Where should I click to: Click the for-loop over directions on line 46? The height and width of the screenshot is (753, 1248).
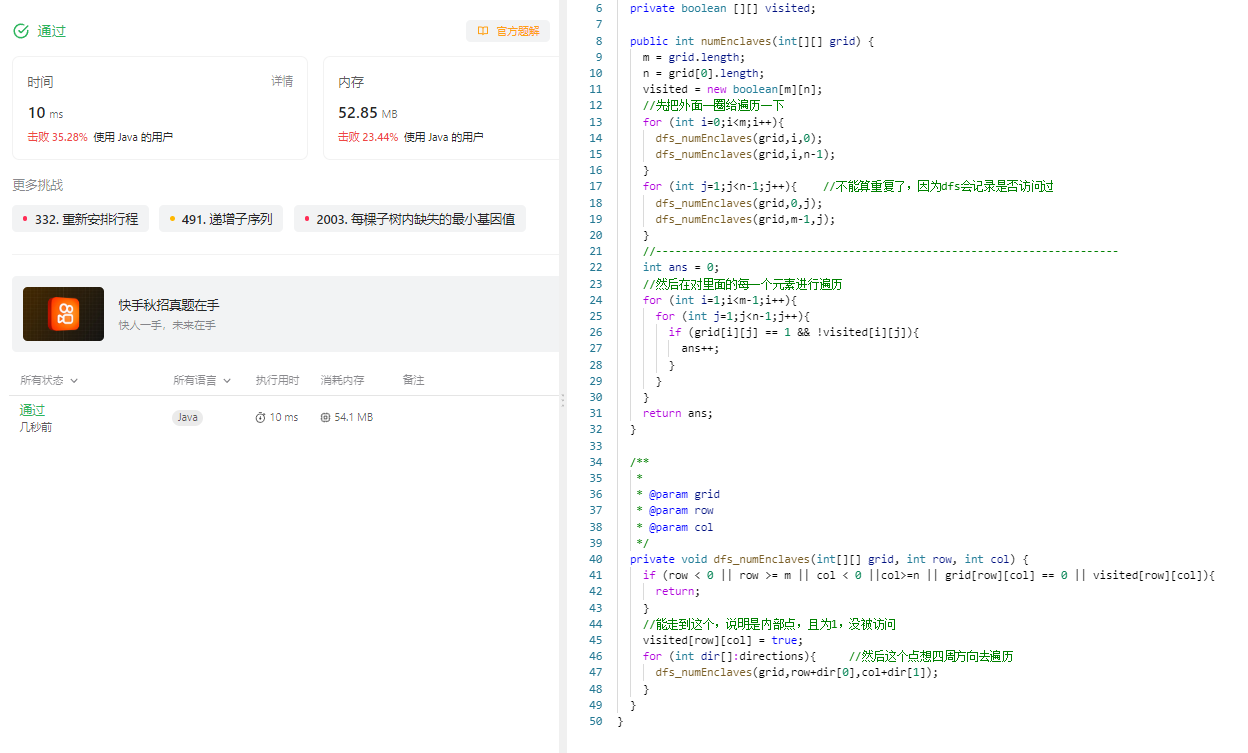click(x=730, y=656)
